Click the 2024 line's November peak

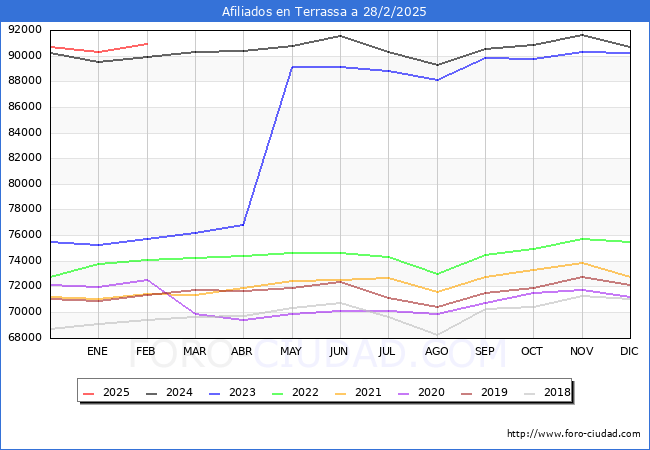point(582,35)
